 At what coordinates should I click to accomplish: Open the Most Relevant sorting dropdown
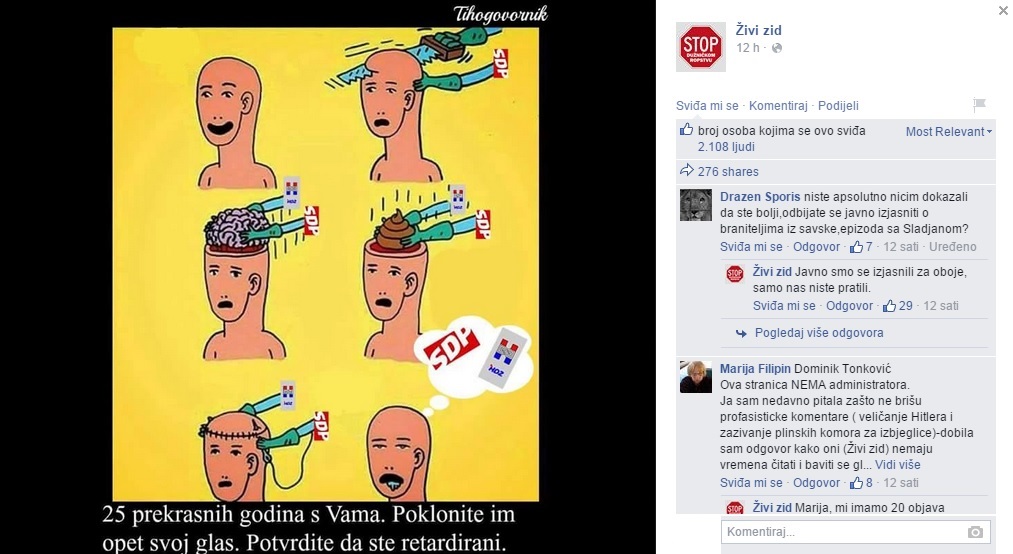click(x=948, y=132)
